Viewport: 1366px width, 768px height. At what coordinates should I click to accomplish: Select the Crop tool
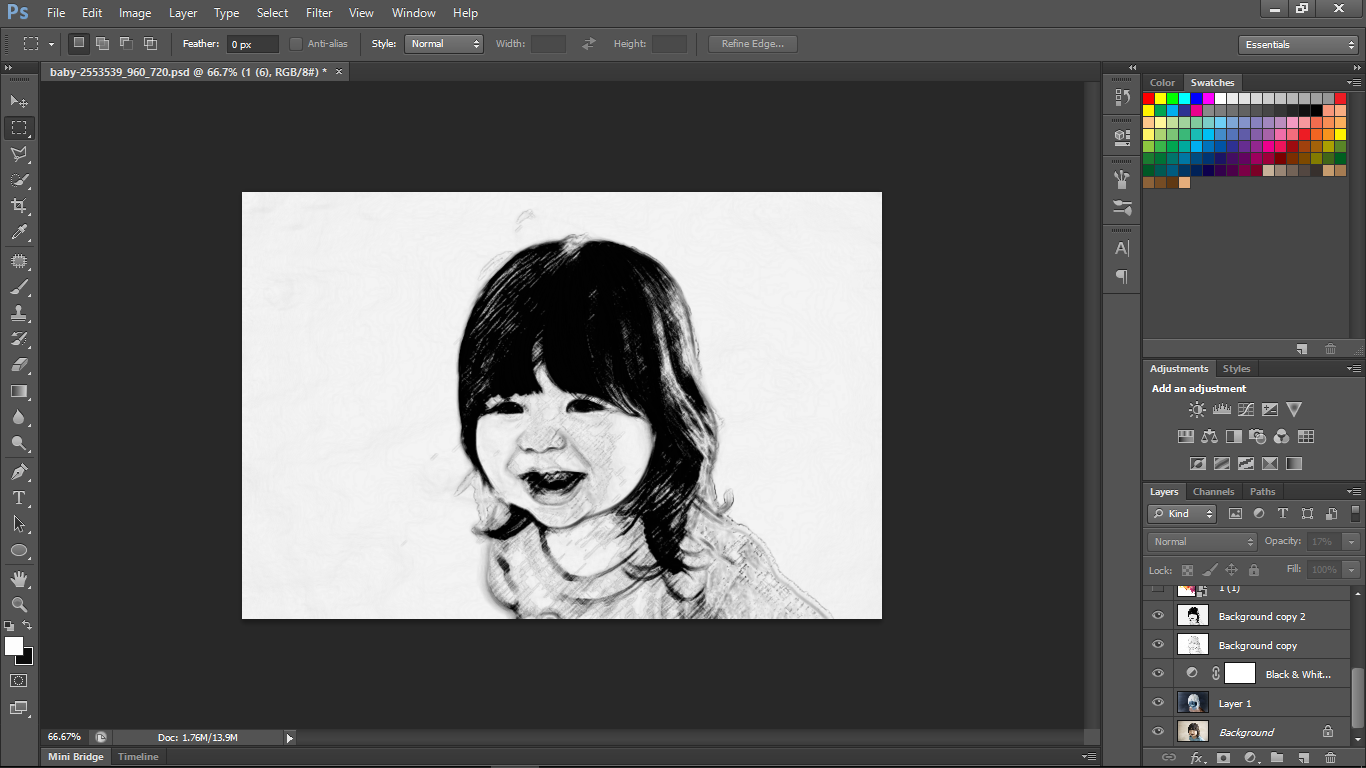click(19, 206)
